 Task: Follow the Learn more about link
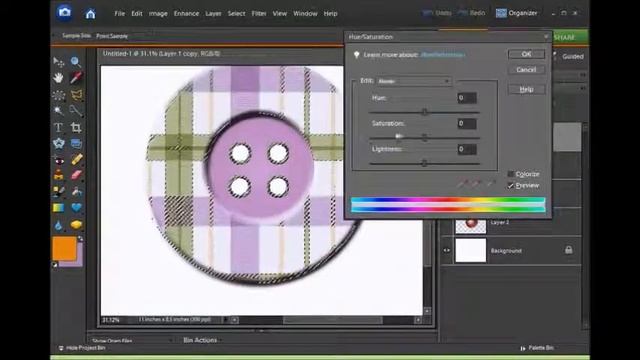(443, 55)
